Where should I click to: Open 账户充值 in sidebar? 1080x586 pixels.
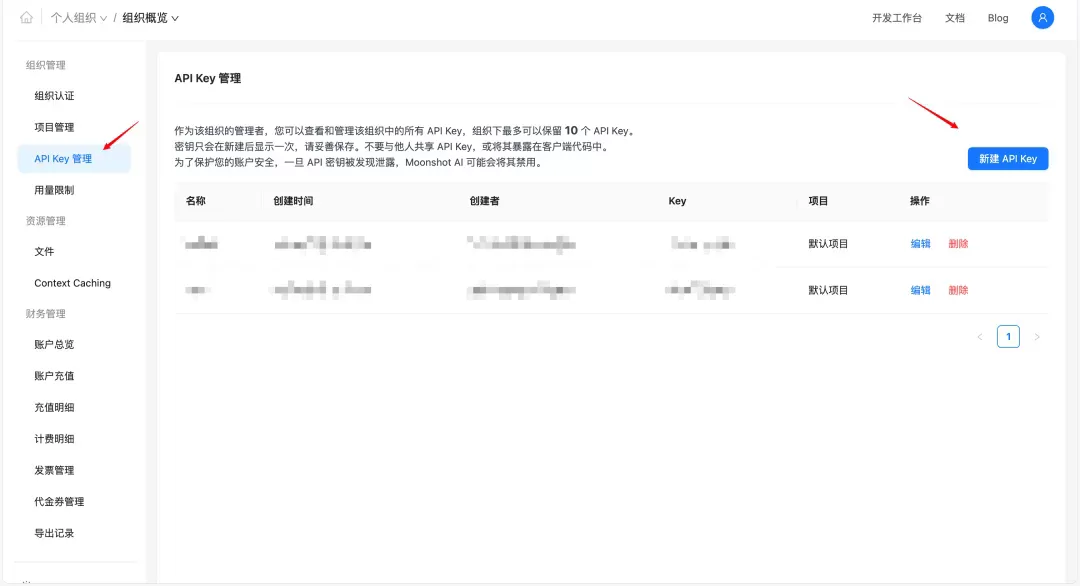(54, 376)
